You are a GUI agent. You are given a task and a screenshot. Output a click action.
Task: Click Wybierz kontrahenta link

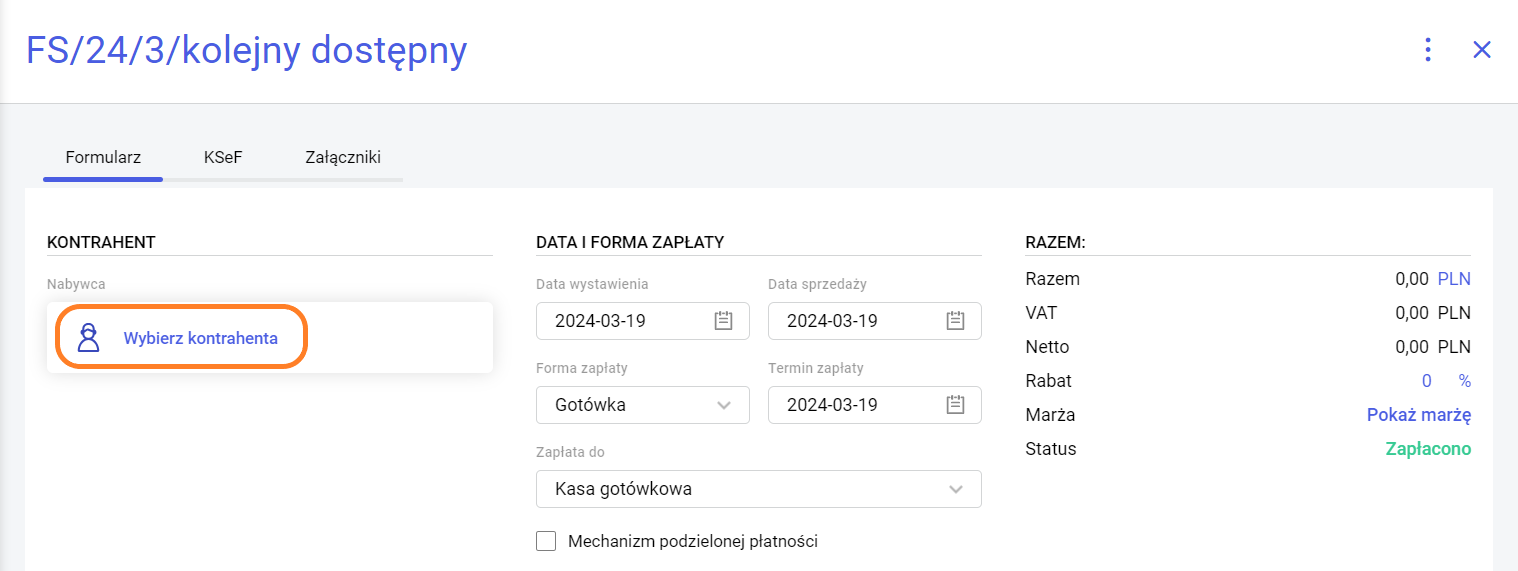click(x=200, y=338)
